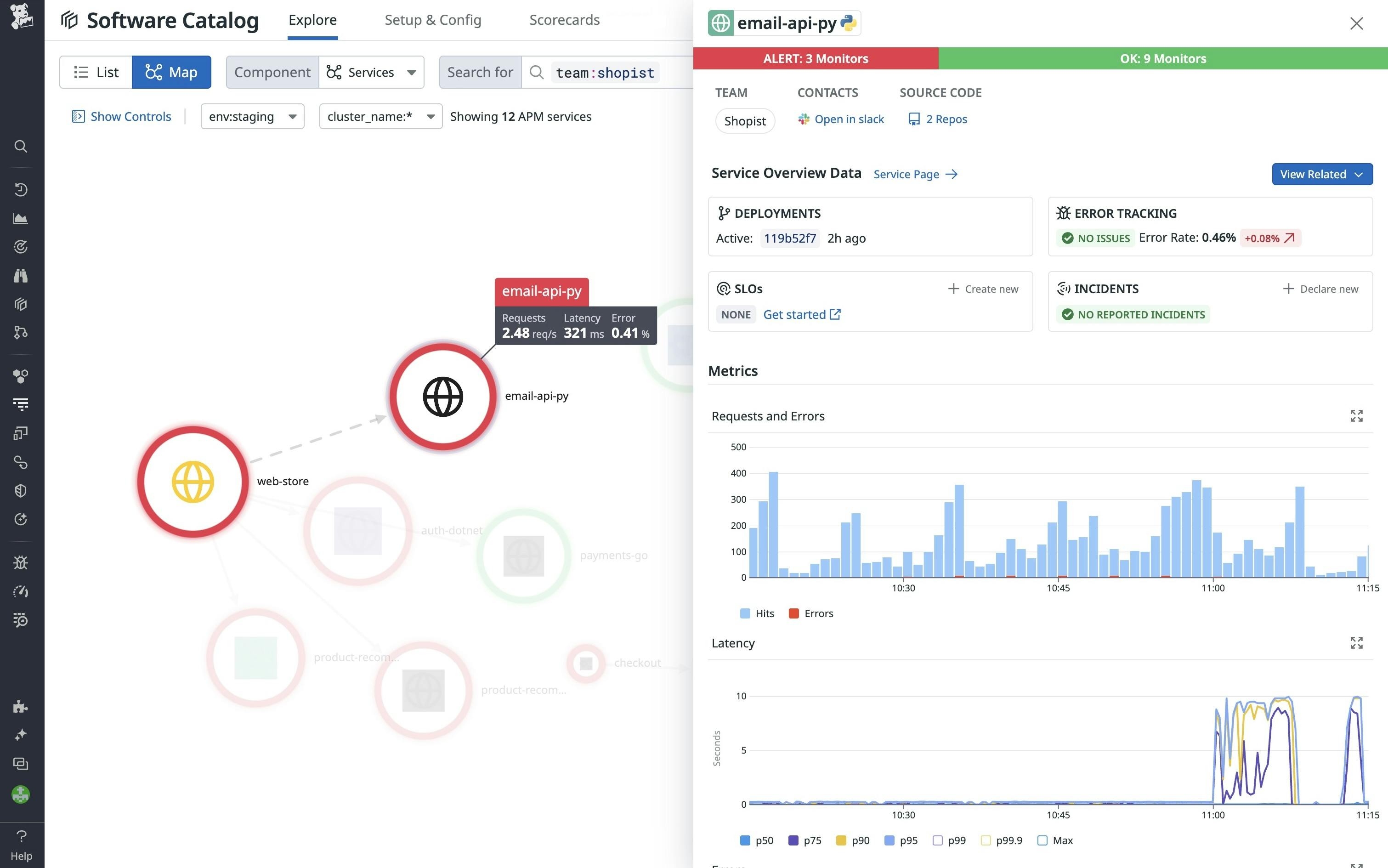Enable the Max latency series checkbox
The width and height of the screenshot is (1388, 868).
tap(1043, 840)
